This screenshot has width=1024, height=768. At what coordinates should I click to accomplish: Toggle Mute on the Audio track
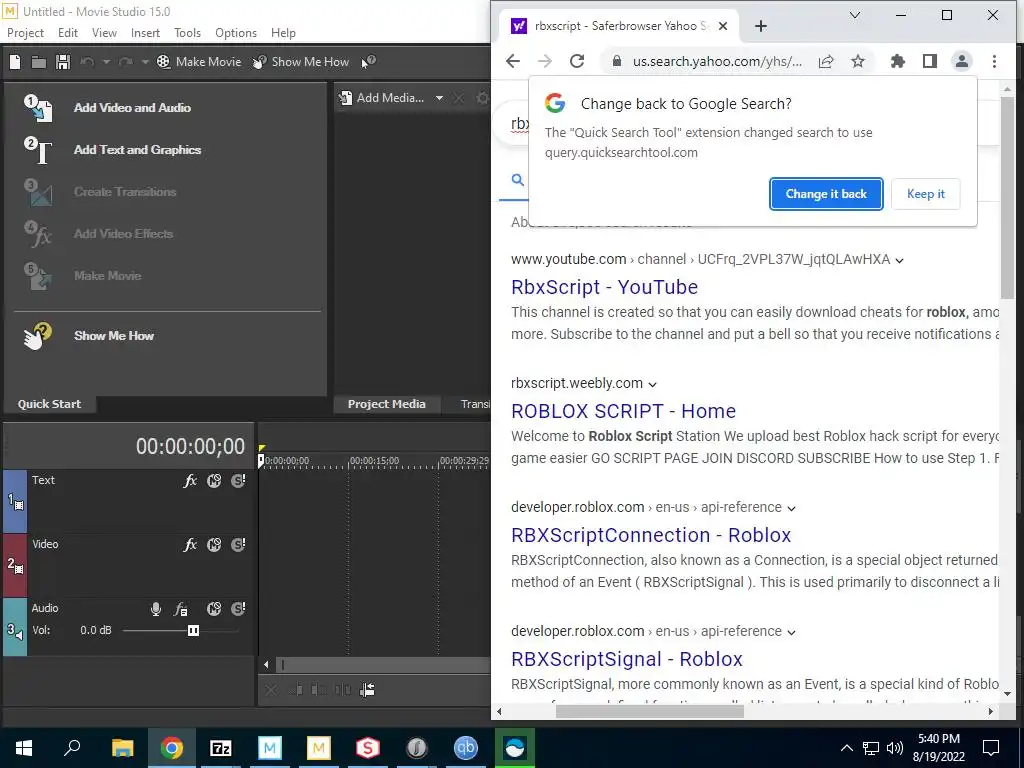pyautogui.click(x=214, y=609)
